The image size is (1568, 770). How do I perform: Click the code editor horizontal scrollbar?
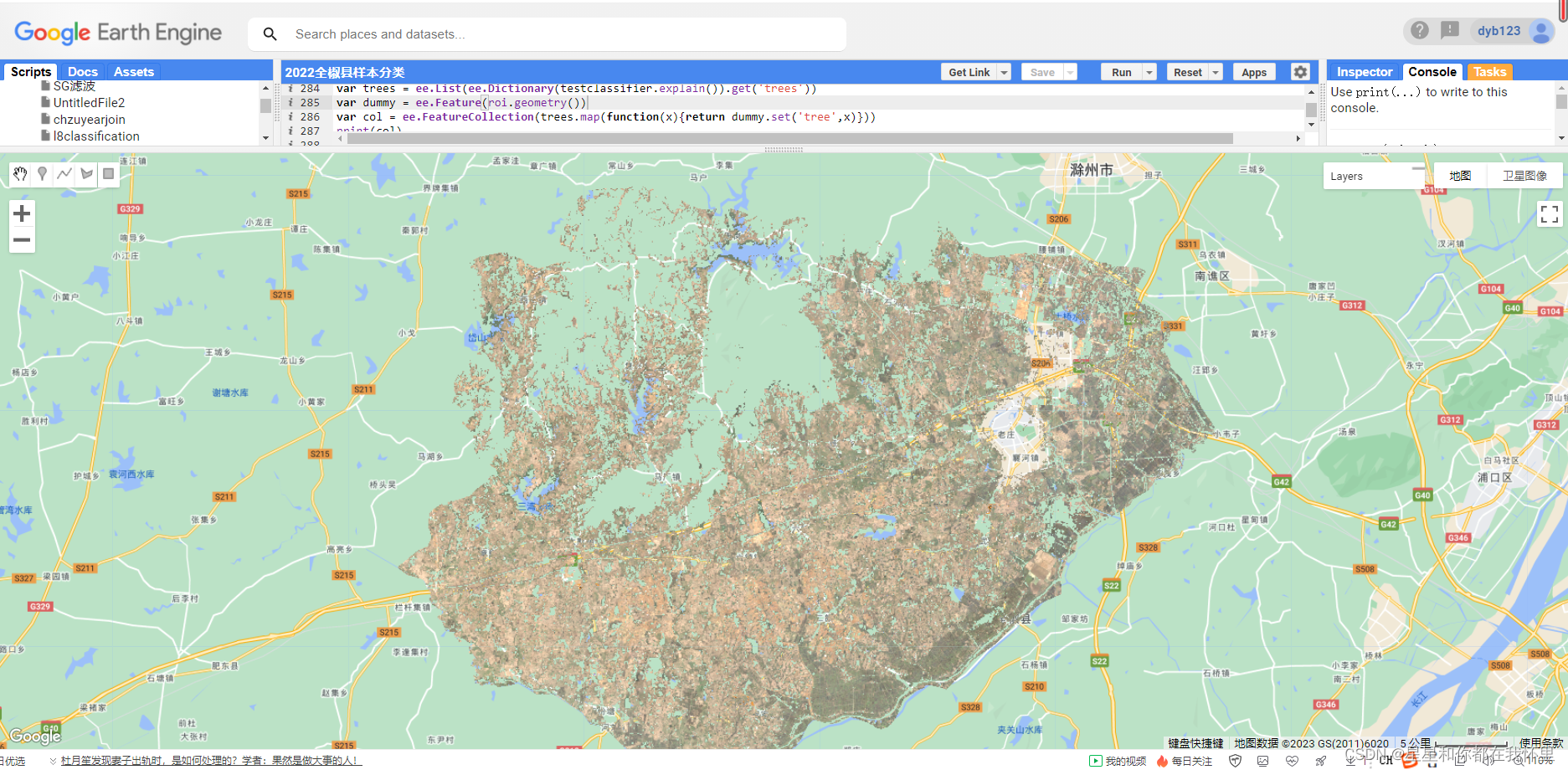click(789, 139)
